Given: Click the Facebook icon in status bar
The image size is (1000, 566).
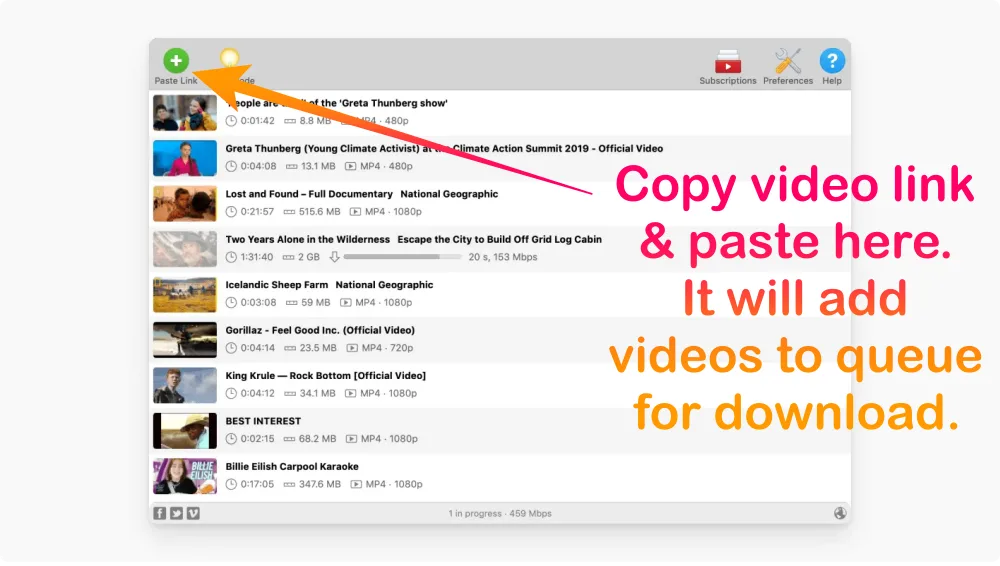Looking at the screenshot, I should click(160, 513).
